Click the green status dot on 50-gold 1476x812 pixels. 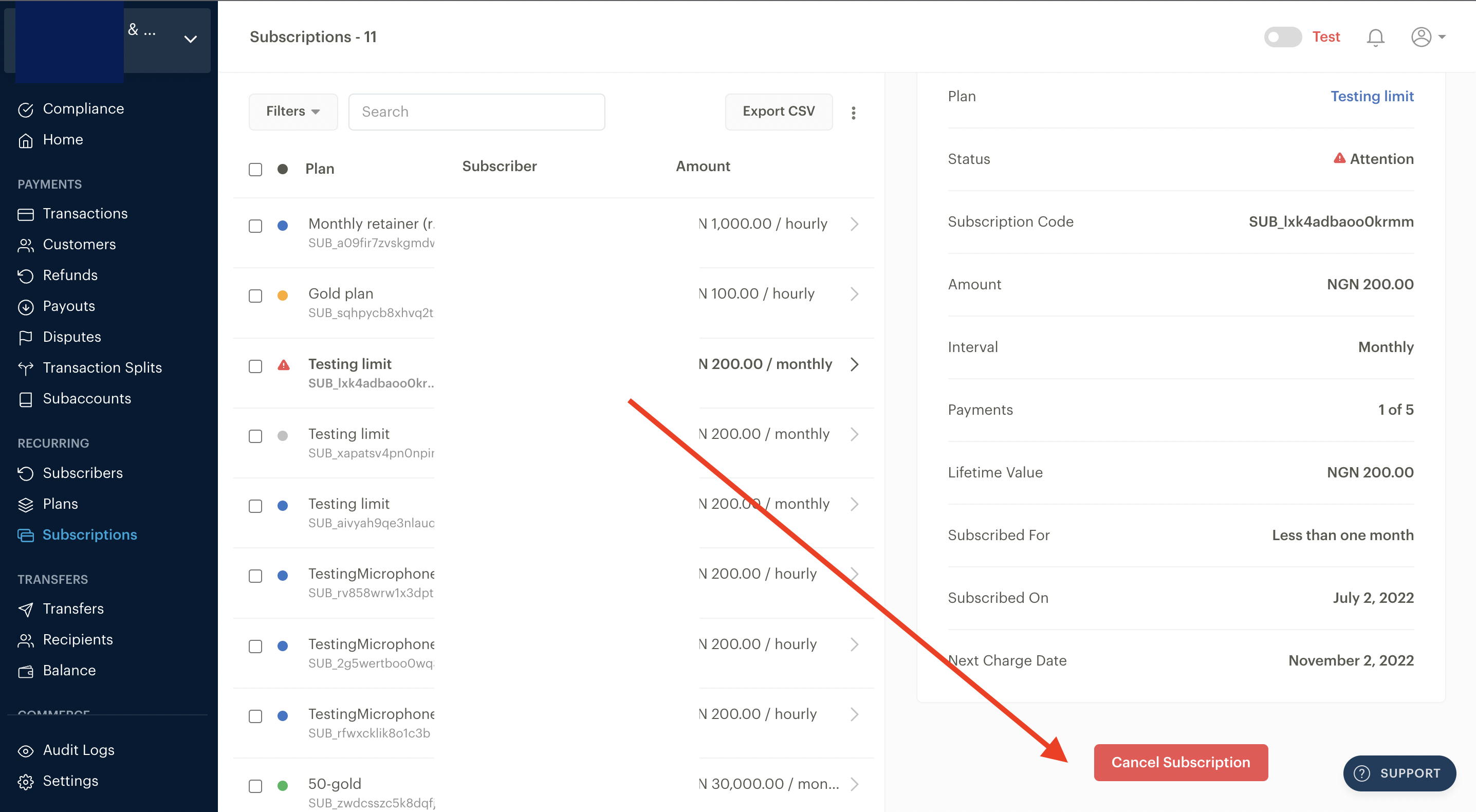coord(283,786)
